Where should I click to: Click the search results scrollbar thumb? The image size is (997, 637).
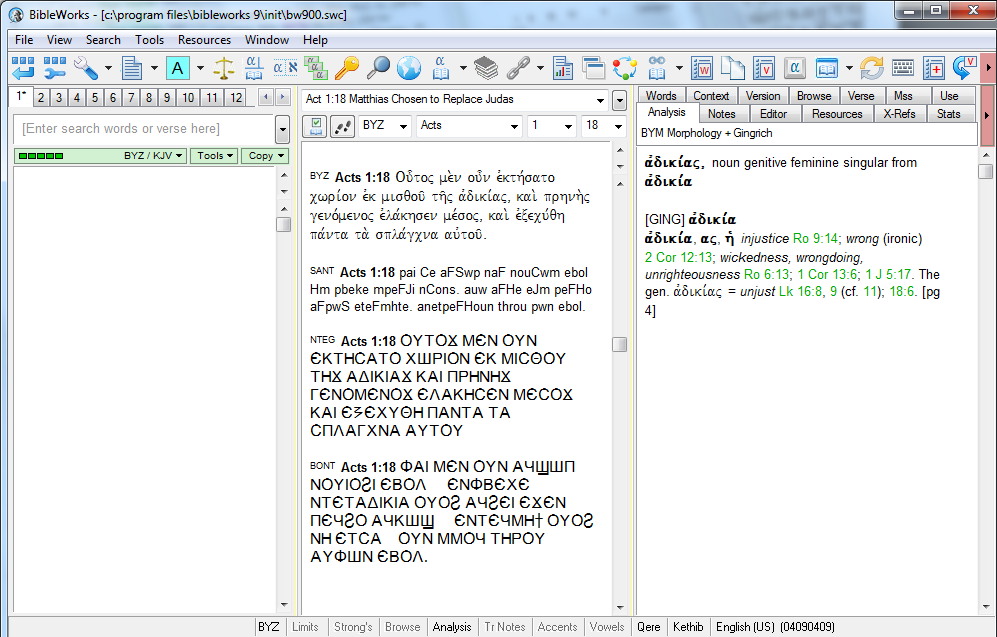click(x=284, y=224)
